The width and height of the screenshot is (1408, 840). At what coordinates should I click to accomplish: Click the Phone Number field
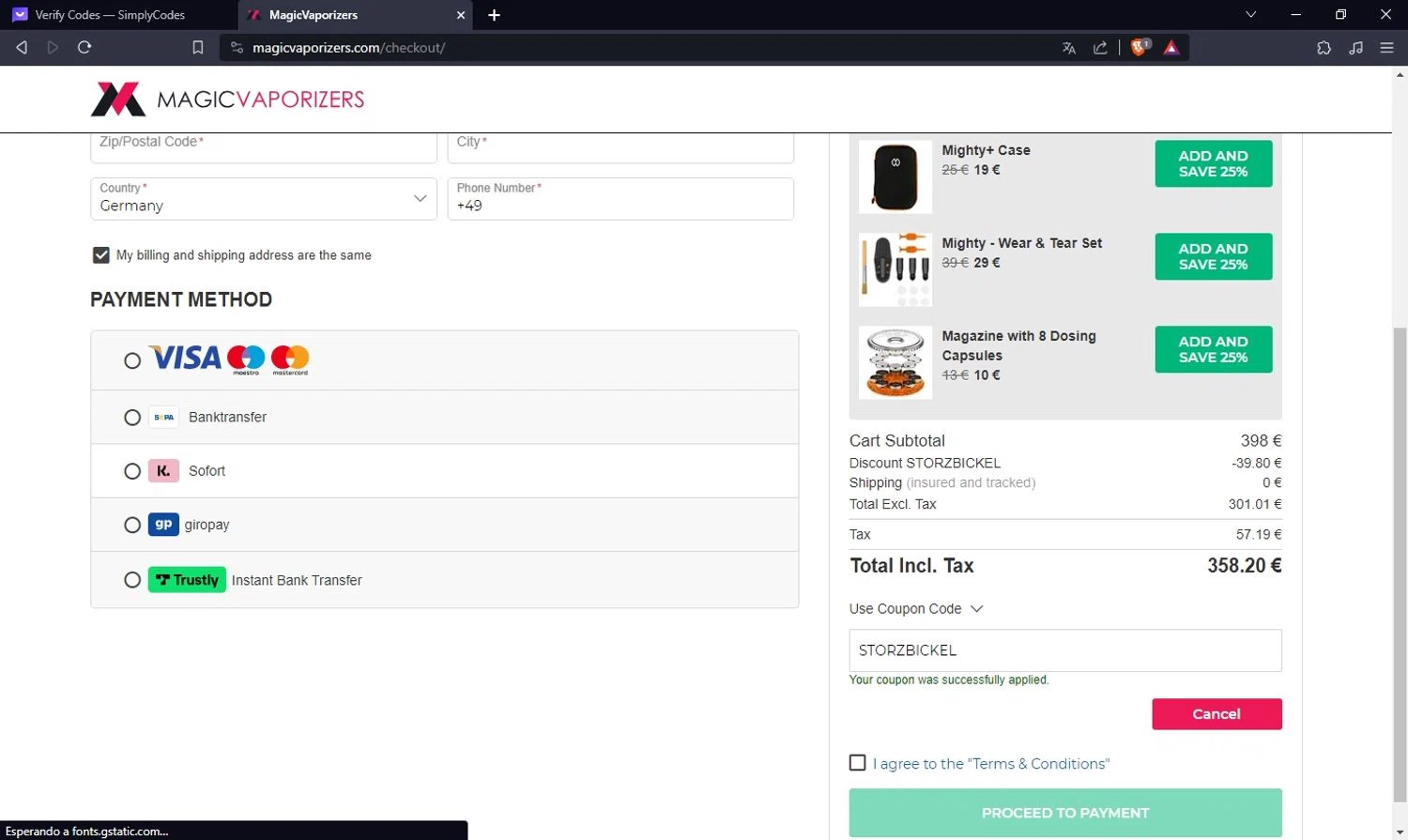[x=620, y=199]
